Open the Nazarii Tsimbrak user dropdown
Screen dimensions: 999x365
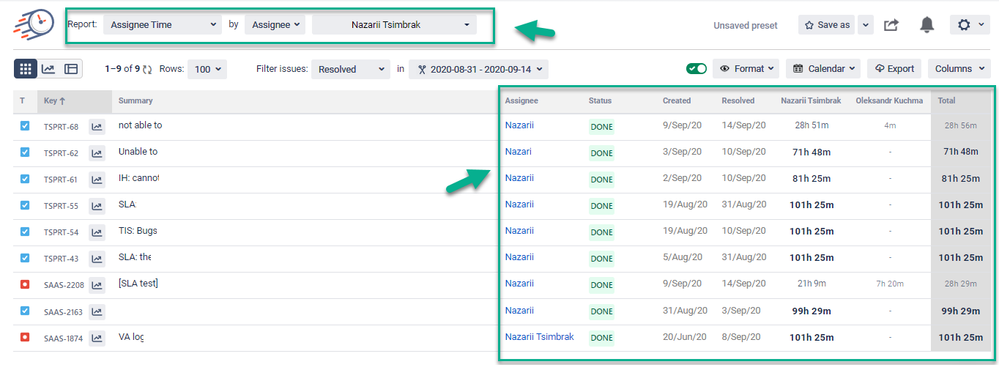[394, 25]
